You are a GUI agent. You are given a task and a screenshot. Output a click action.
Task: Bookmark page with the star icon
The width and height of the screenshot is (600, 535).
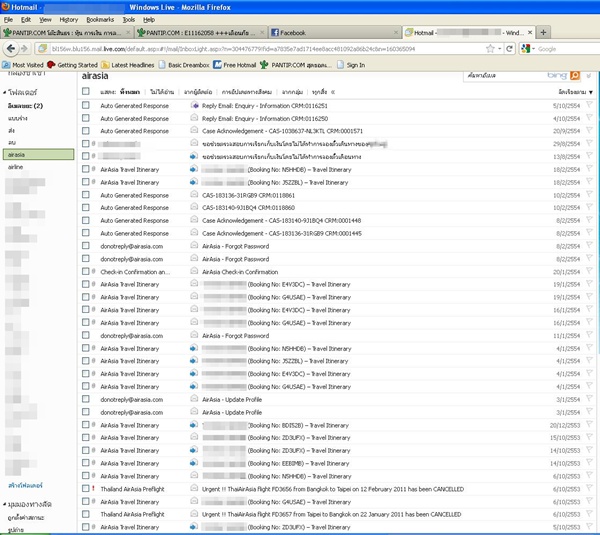coord(490,49)
